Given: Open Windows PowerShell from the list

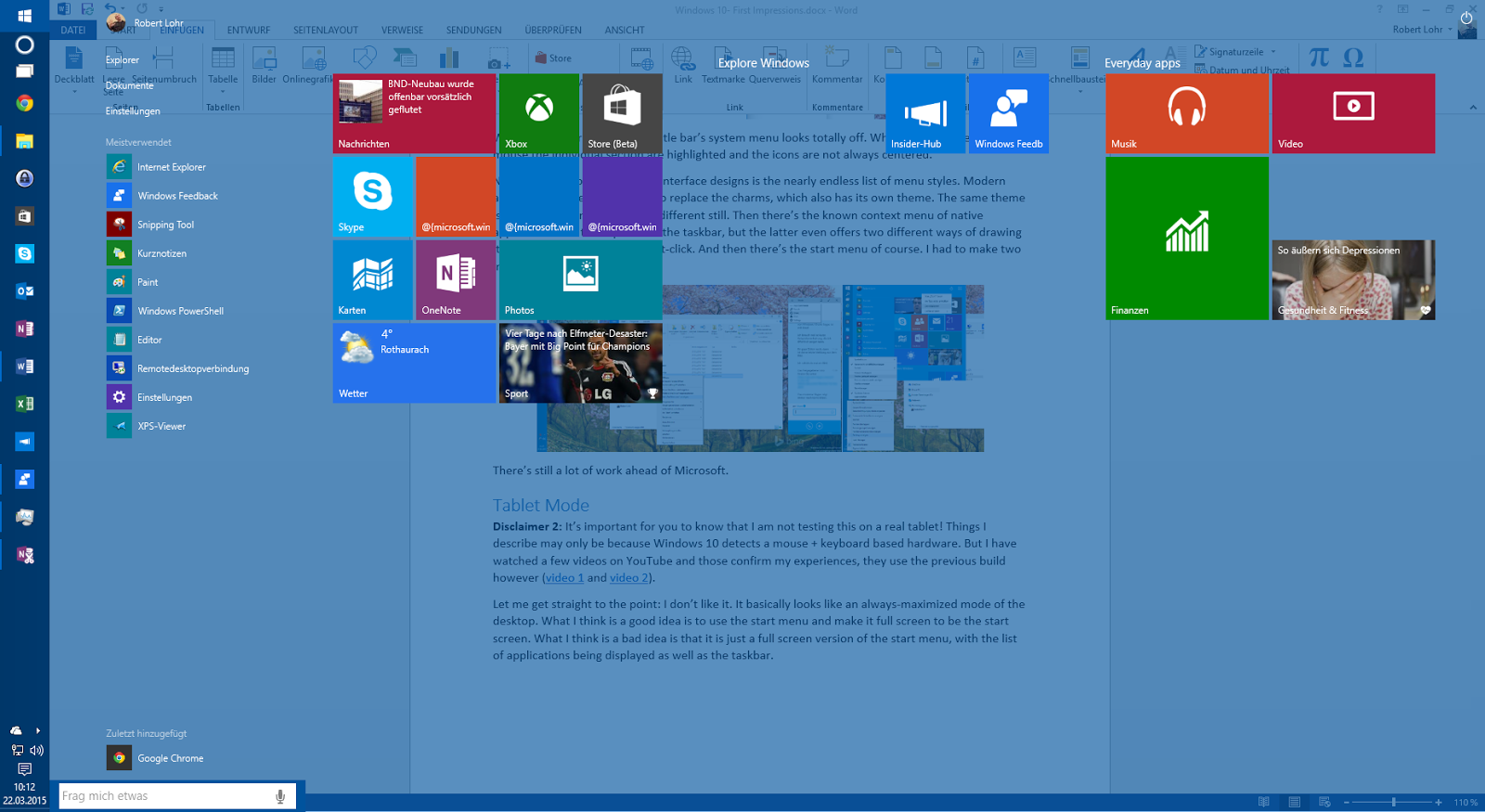Looking at the screenshot, I should pyautogui.click(x=180, y=311).
